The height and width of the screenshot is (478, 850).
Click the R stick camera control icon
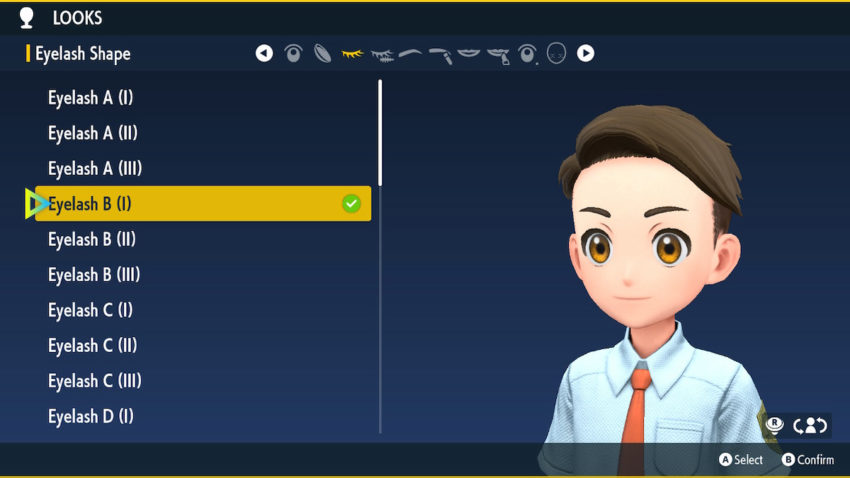click(x=775, y=425)
